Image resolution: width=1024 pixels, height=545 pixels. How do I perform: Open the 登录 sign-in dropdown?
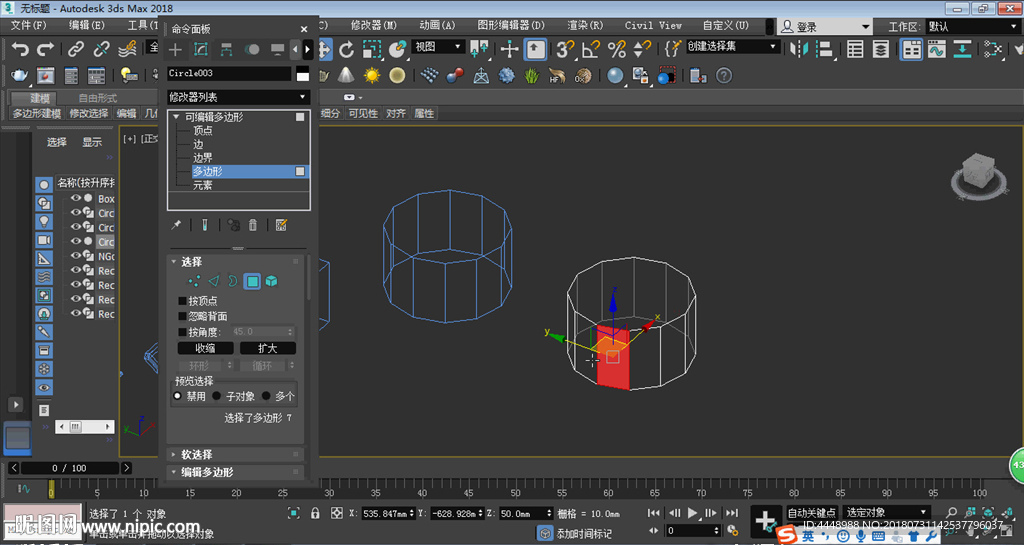click(825, 27)
